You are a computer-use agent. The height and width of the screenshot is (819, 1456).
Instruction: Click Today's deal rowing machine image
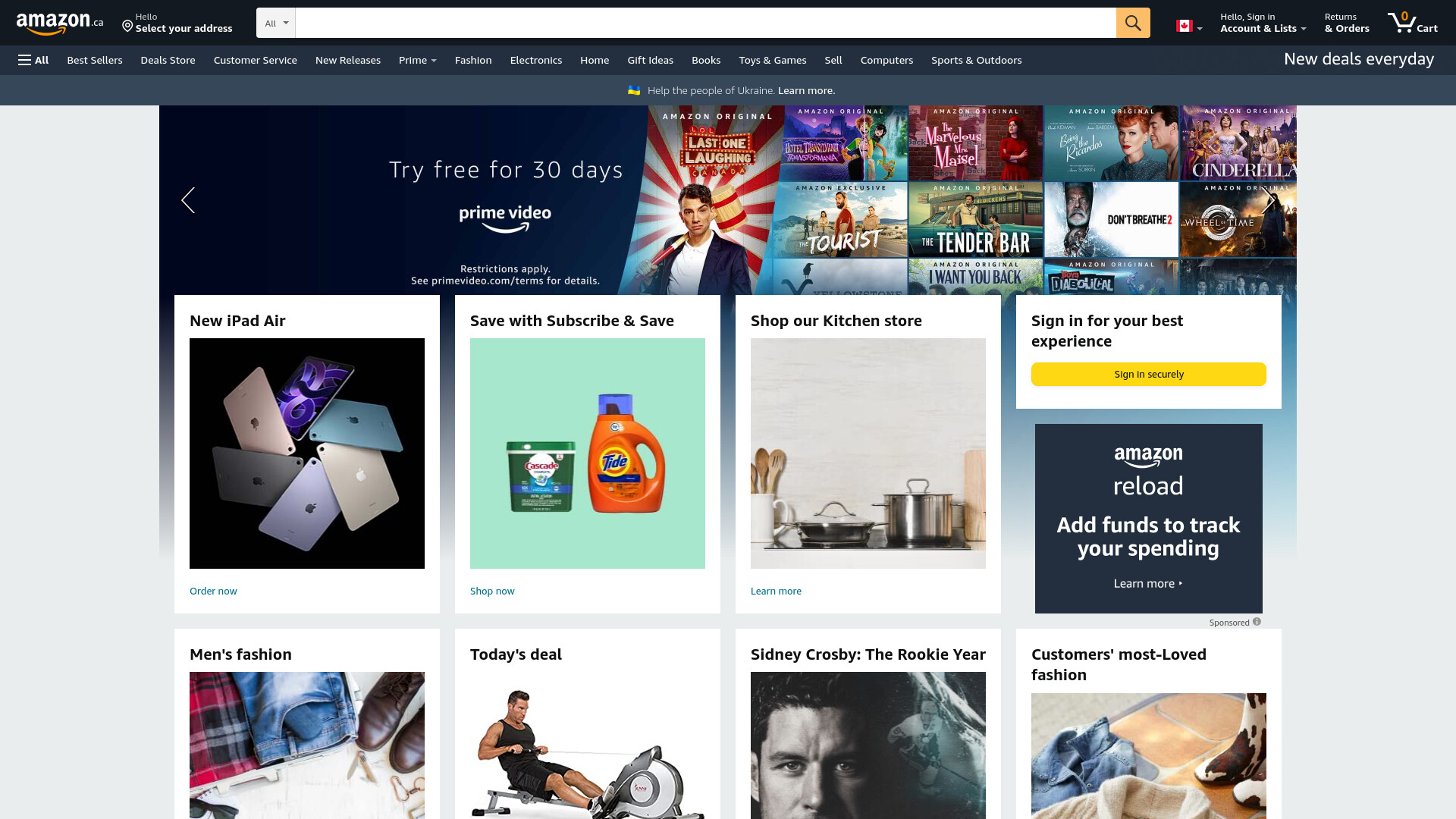(588, 745)
